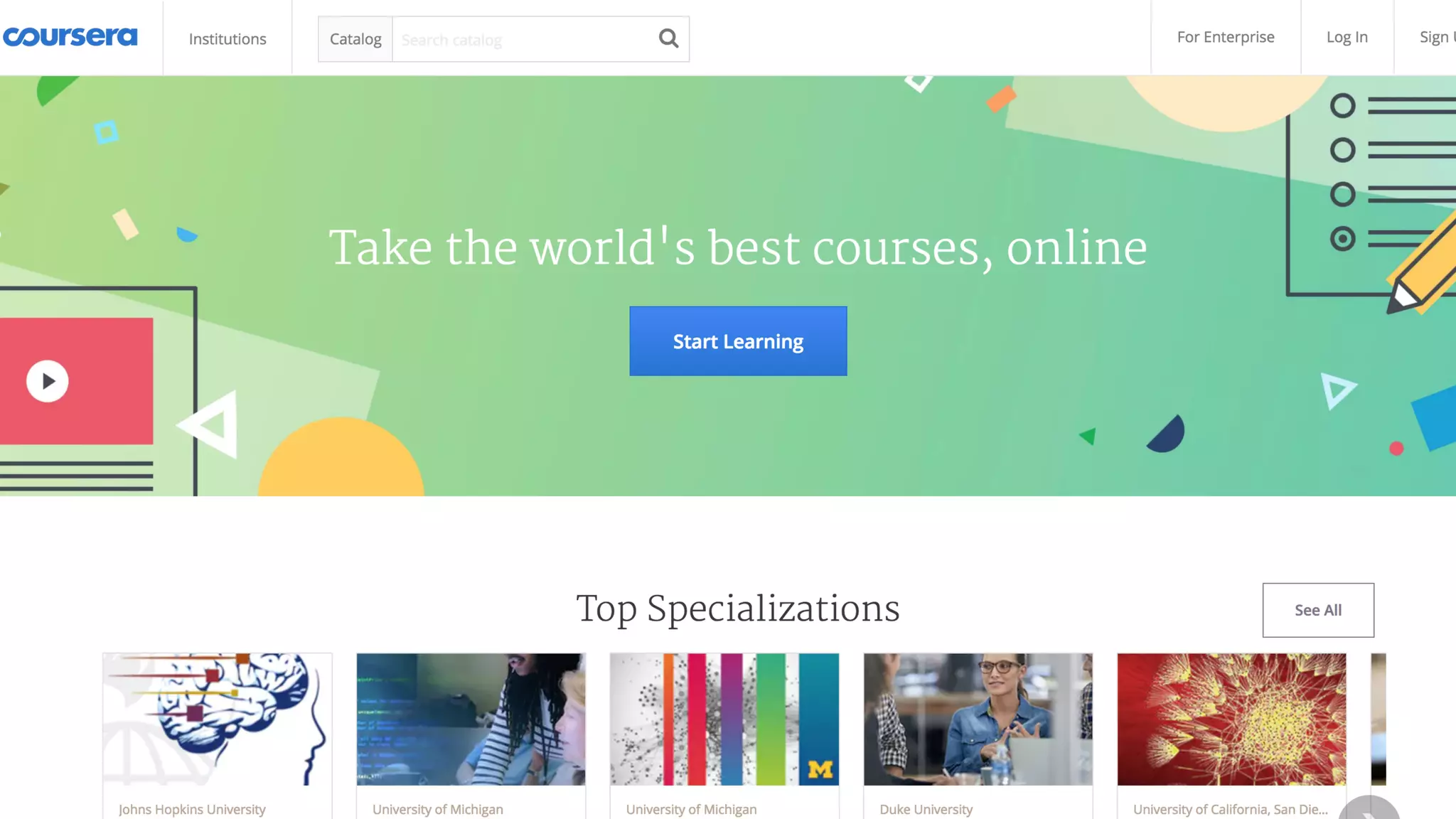1456x819 pixels.
Task: Open the University of Michigan coding thumbnail
Action: 471,719
